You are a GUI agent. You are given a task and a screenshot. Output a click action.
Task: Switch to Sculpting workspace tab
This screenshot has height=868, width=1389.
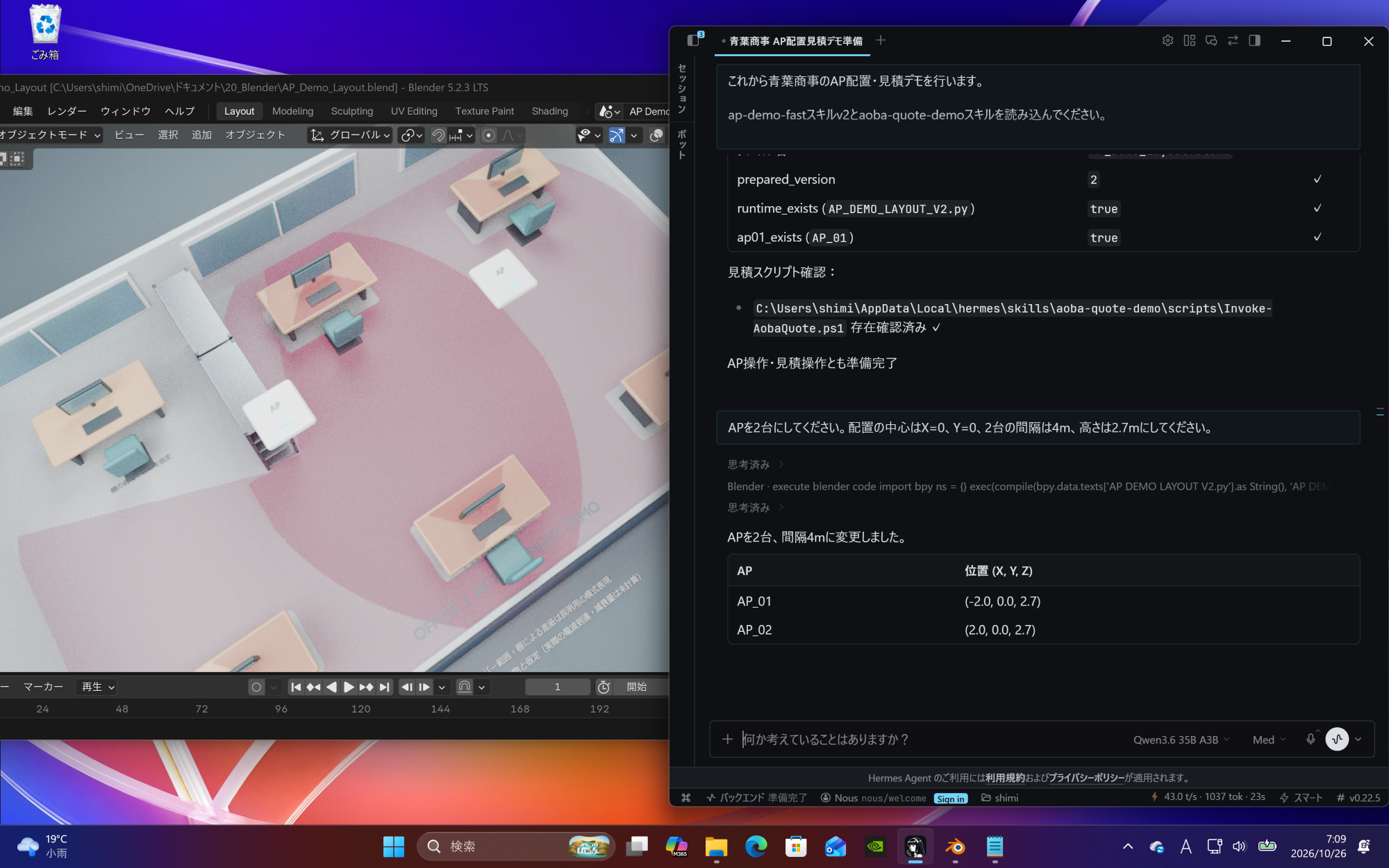(x=352, y=111)
